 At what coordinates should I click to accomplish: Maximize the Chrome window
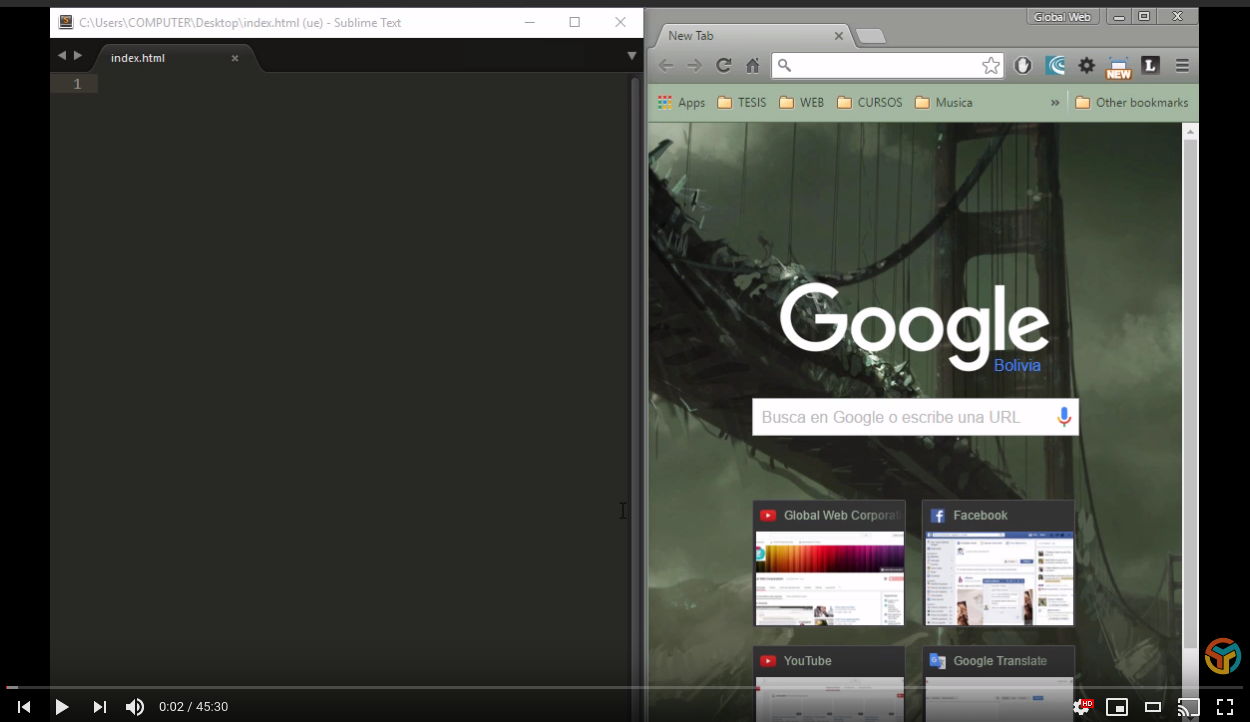(1145, 16)
